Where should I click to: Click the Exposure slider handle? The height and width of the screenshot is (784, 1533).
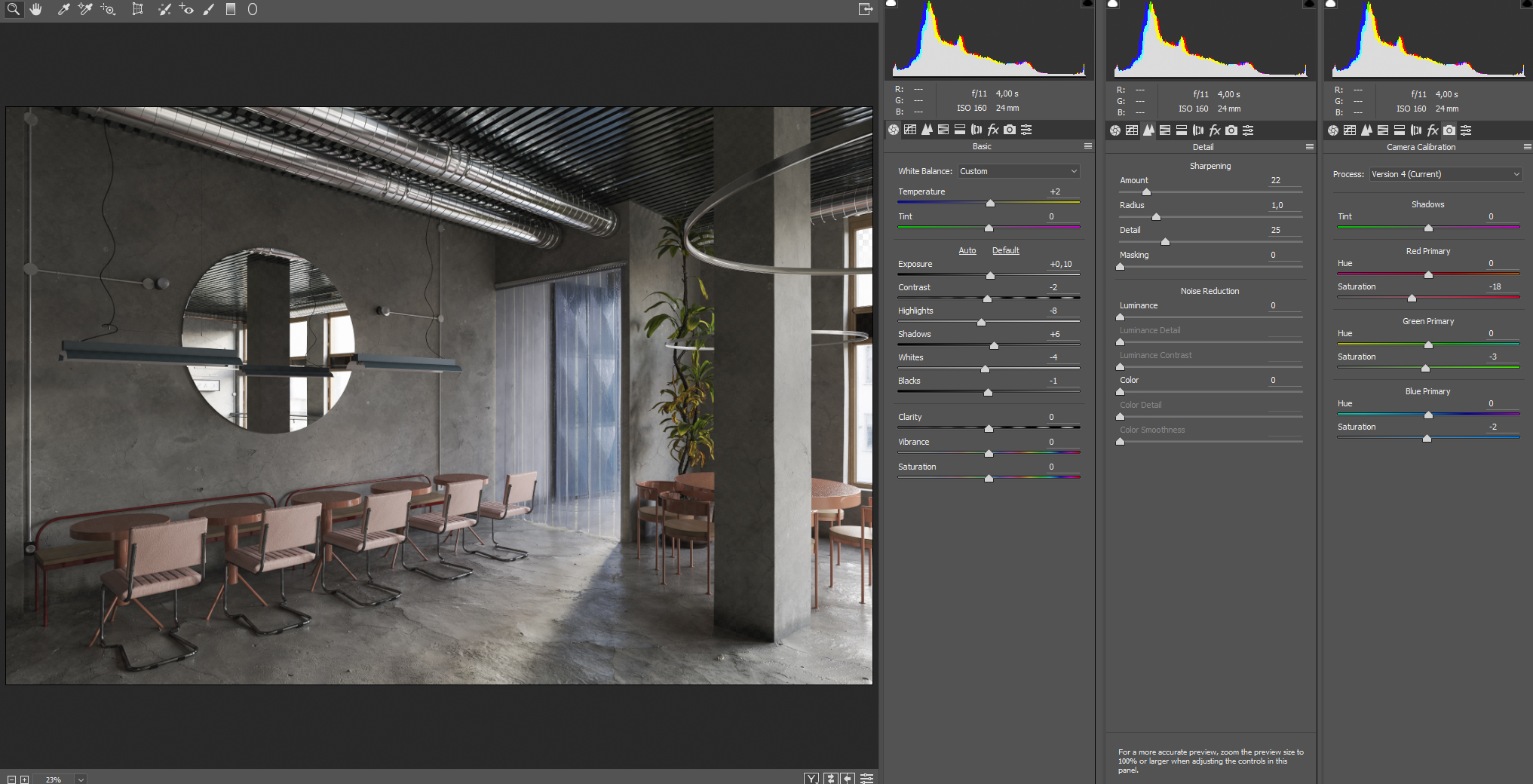[990, 276]
